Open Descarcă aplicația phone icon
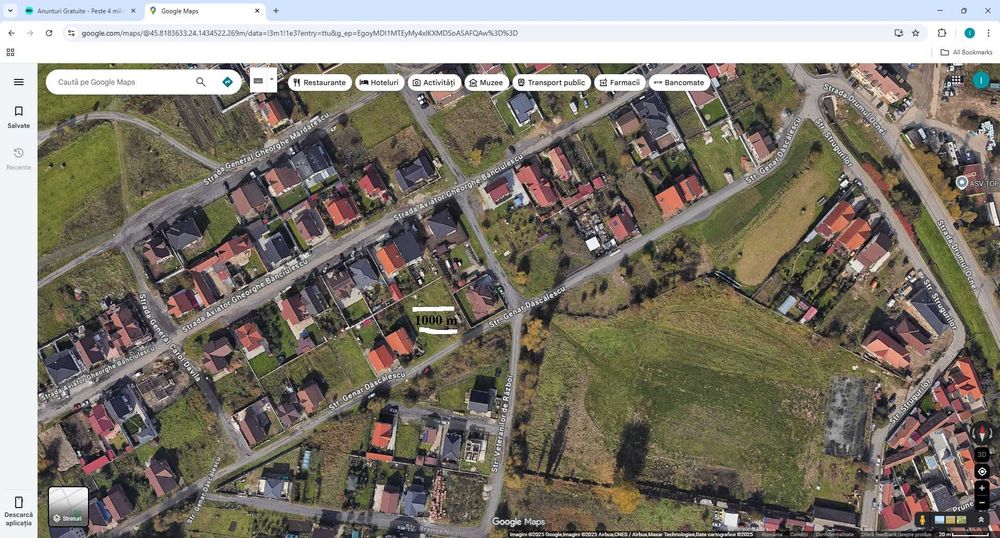The width and height of the screenshot is (1000, 538). tap(18, 511)
